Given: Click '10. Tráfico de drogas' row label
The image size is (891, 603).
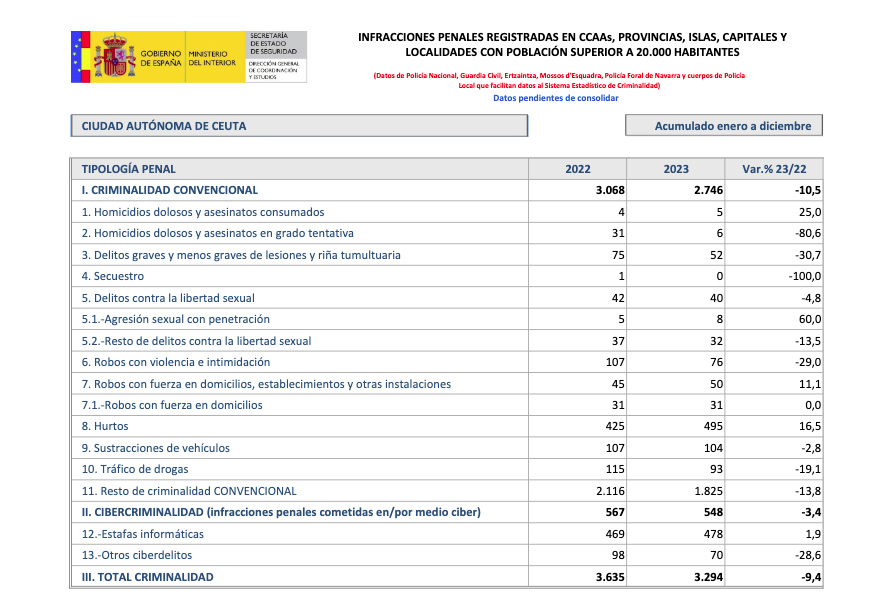Looking at the screenshot, I should [x=135, y=469].
